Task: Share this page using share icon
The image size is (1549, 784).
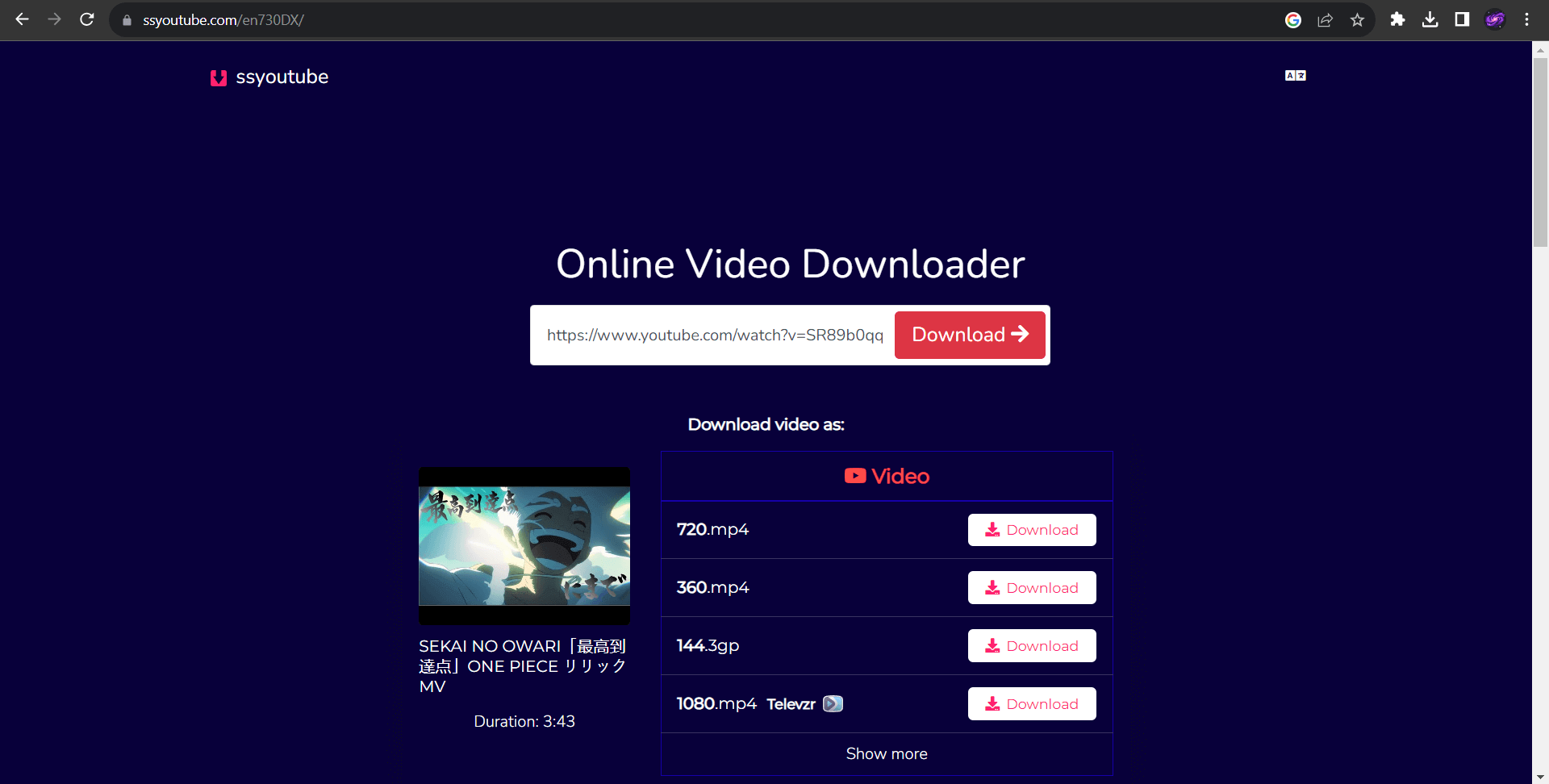Action: [x=1325, y=20]
